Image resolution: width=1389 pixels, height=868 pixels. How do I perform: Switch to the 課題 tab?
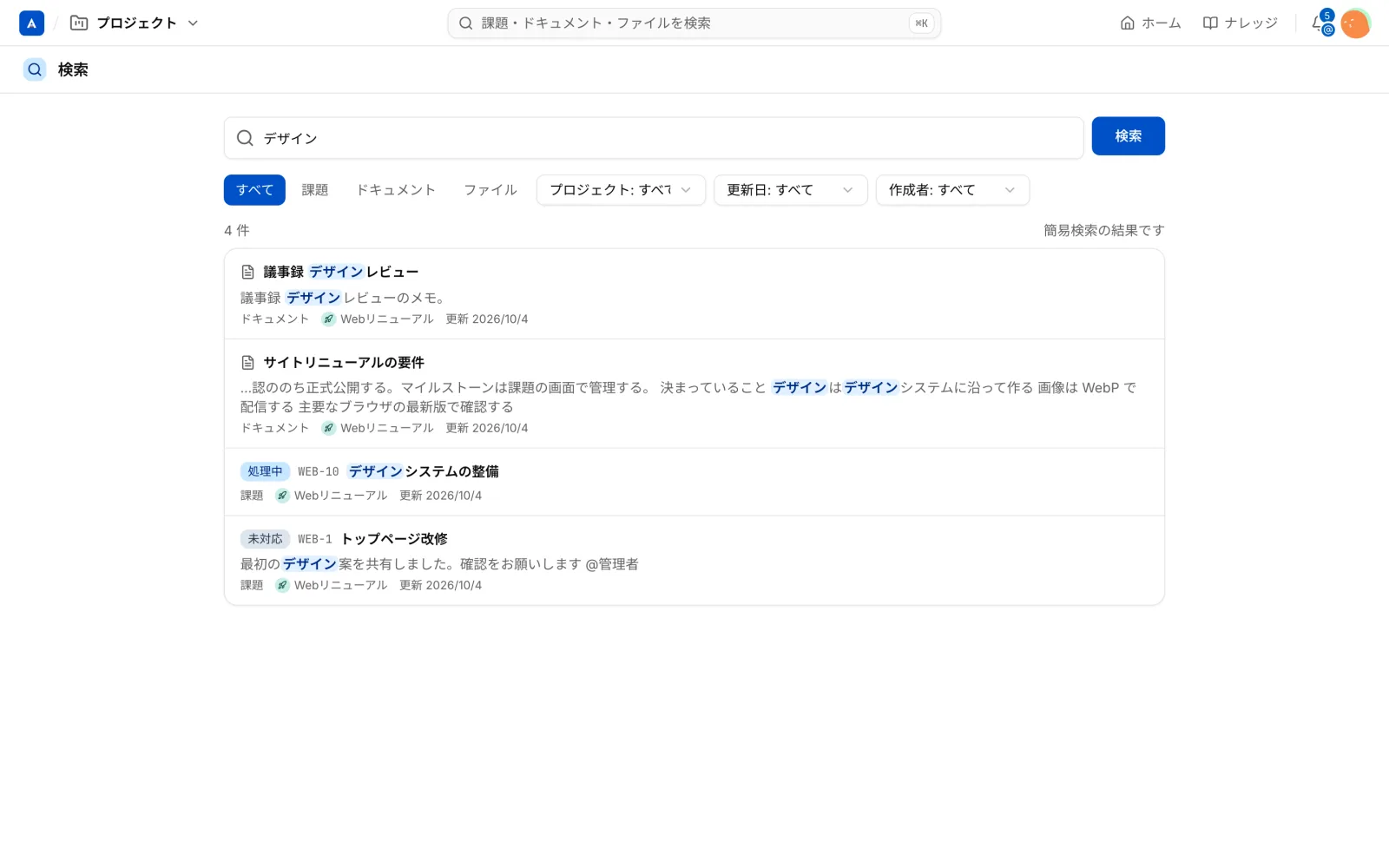tap(315, 190)
